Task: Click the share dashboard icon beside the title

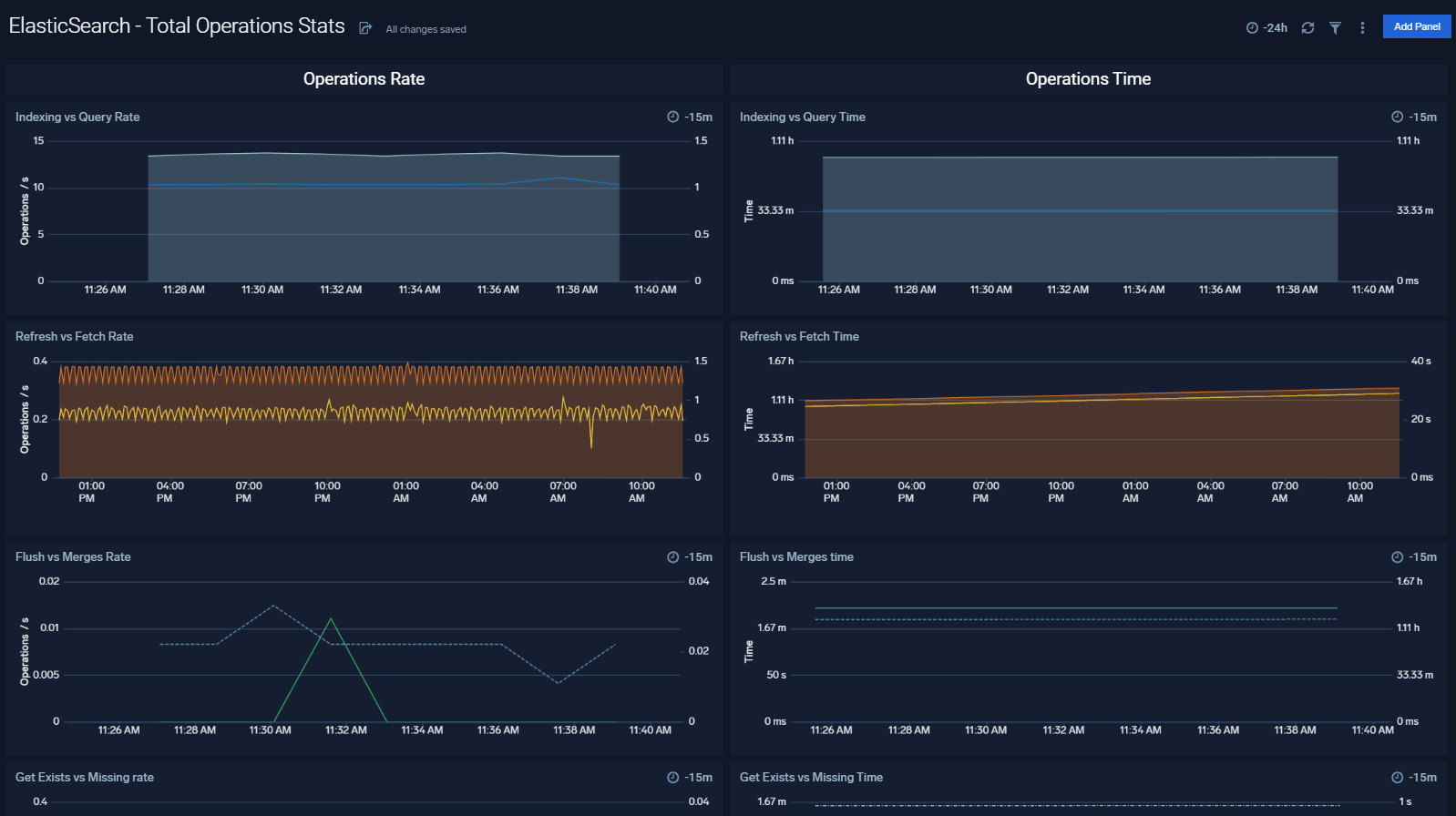Action: [x=365, y=28]
